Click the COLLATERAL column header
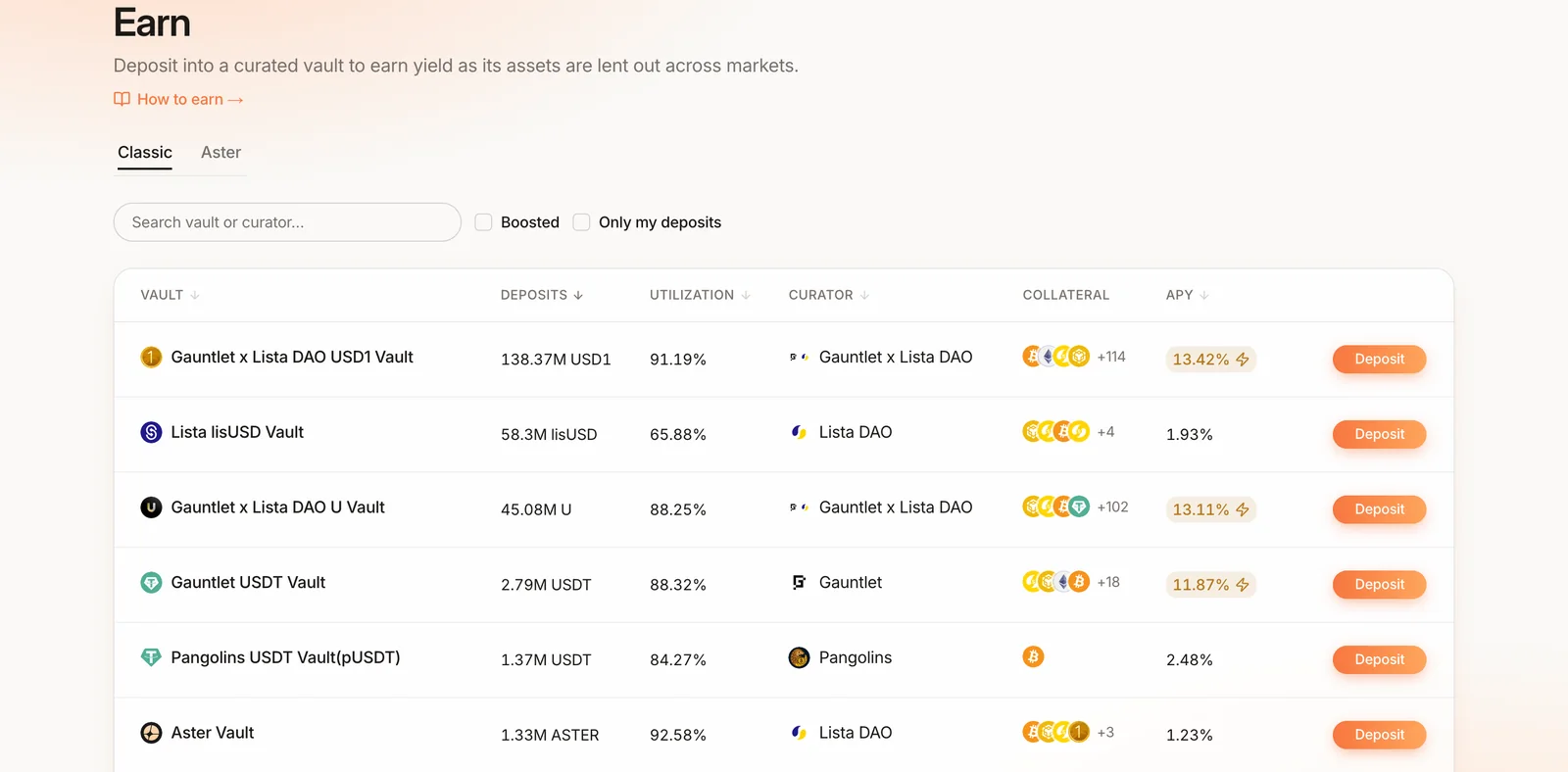The image size is (1568, 772). click(x=1066, y=295)
